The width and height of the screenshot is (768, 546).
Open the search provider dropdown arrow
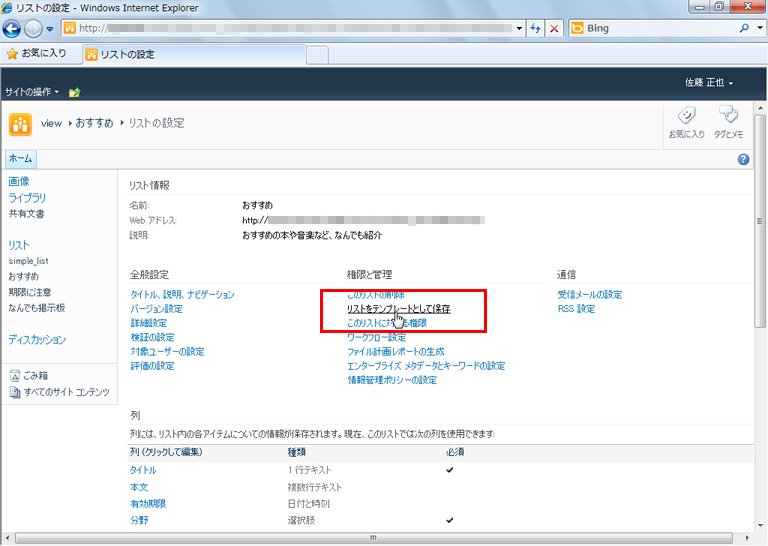[x=760, y=28]
